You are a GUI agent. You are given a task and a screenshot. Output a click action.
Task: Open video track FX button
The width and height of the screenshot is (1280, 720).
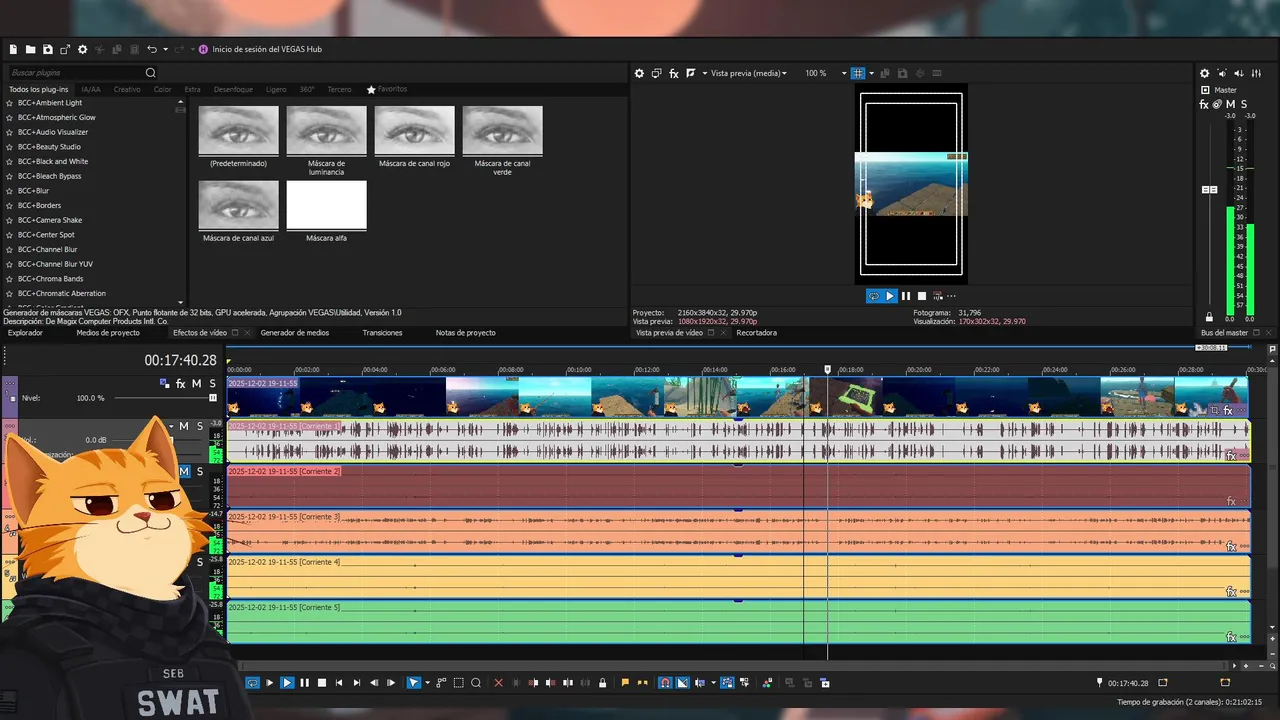click(181, 383)
